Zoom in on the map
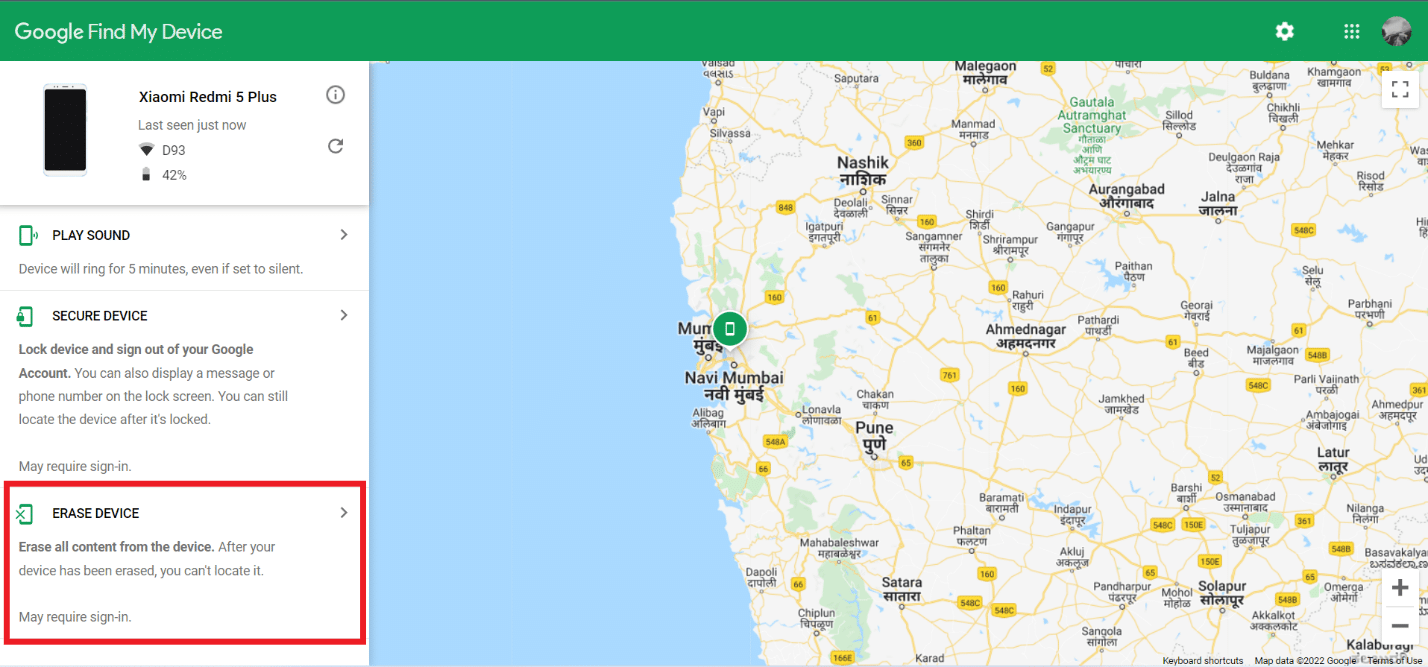Screen dimensions: 1428x667 pyautogui.click(x=1400, y=588)
